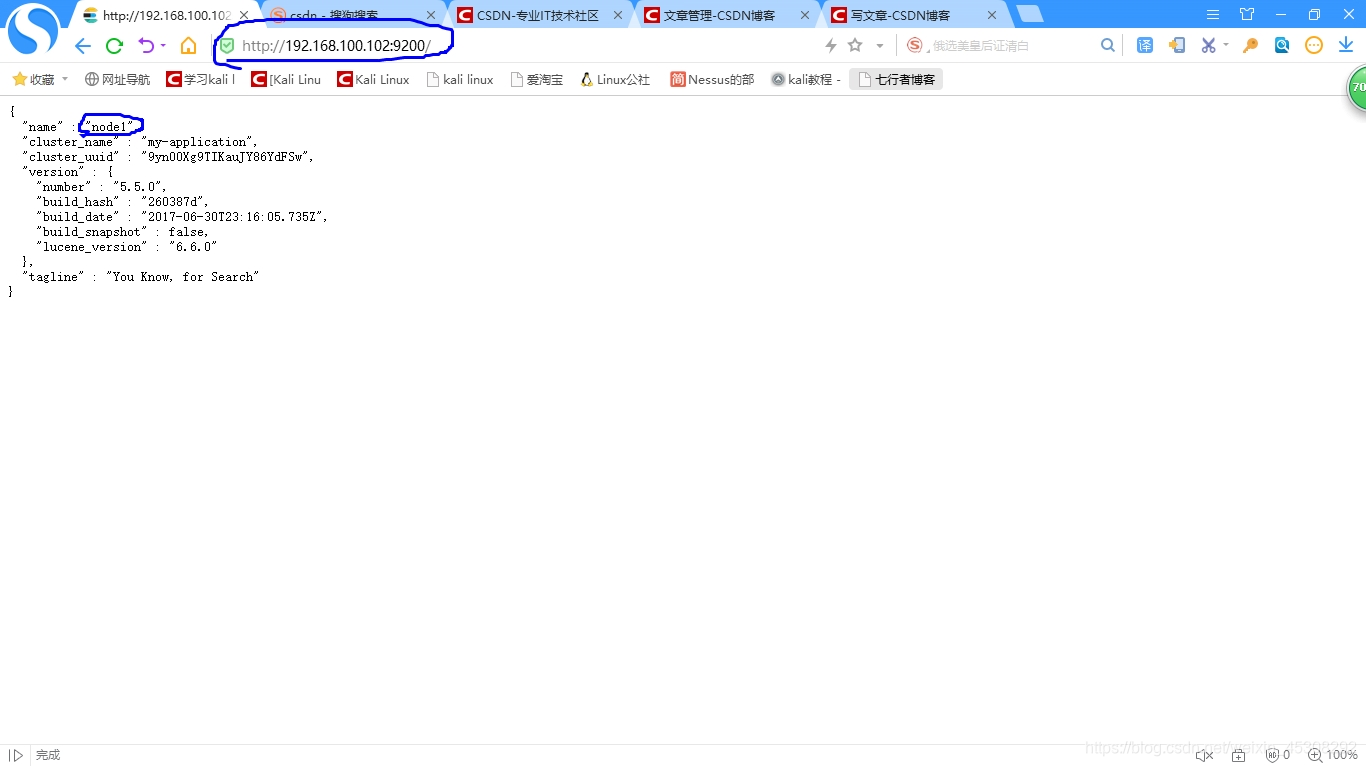
Task: Go to the home page icon
Action: pos(188,46)
